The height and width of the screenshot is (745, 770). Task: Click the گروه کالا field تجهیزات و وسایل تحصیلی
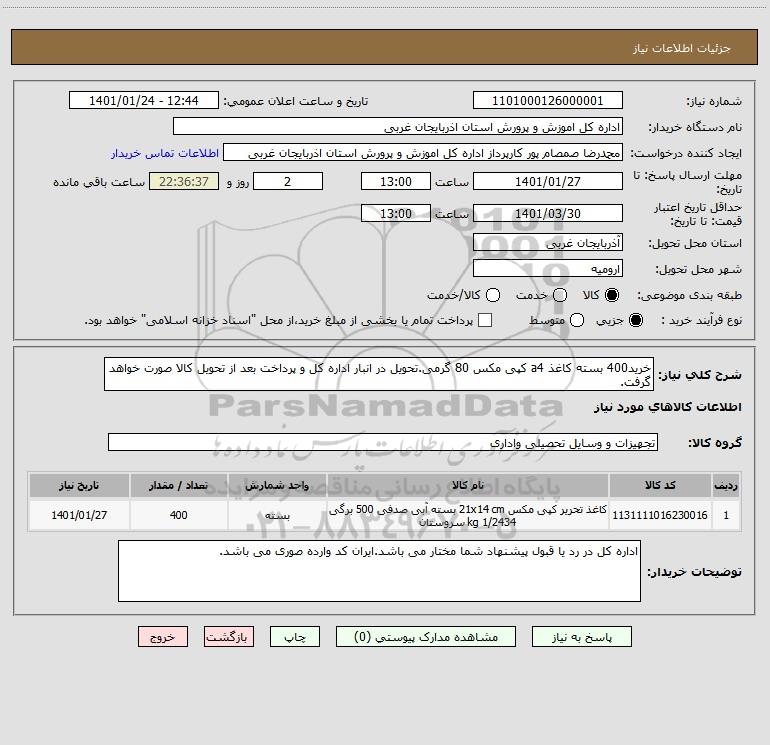click(x=383, y=442)
